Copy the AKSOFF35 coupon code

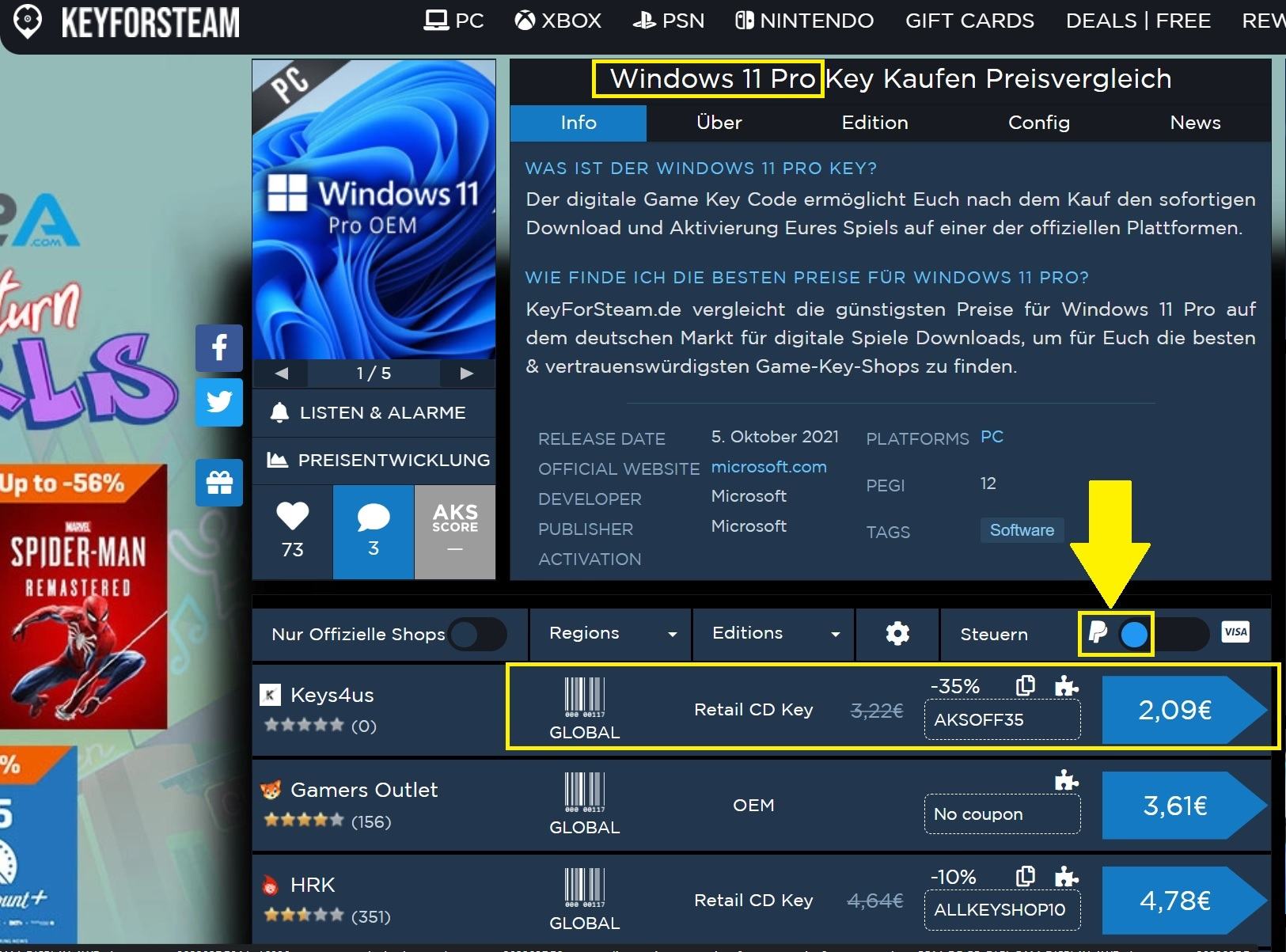click(x=1026, y=685)
